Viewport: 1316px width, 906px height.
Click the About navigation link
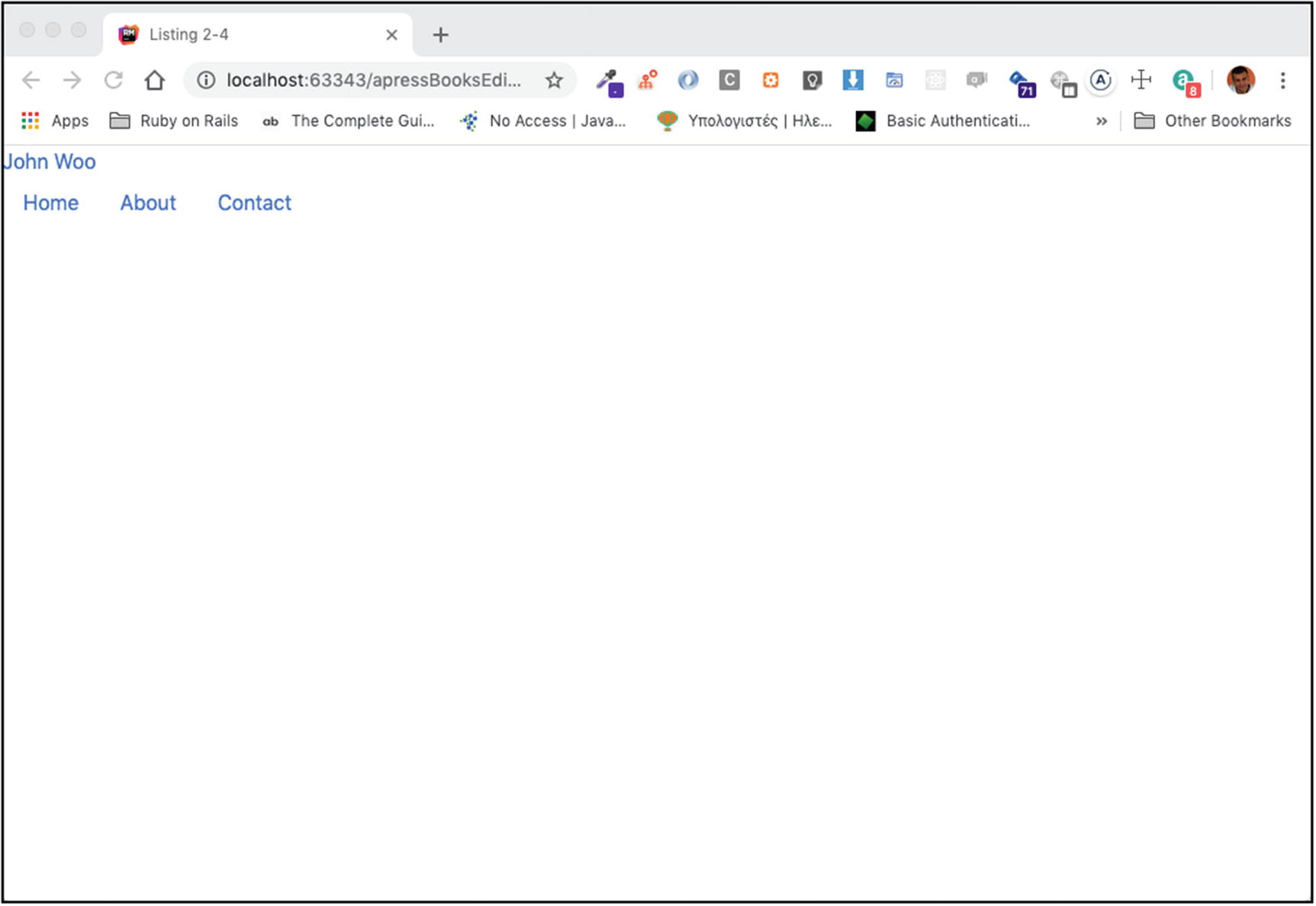(148, 203)
